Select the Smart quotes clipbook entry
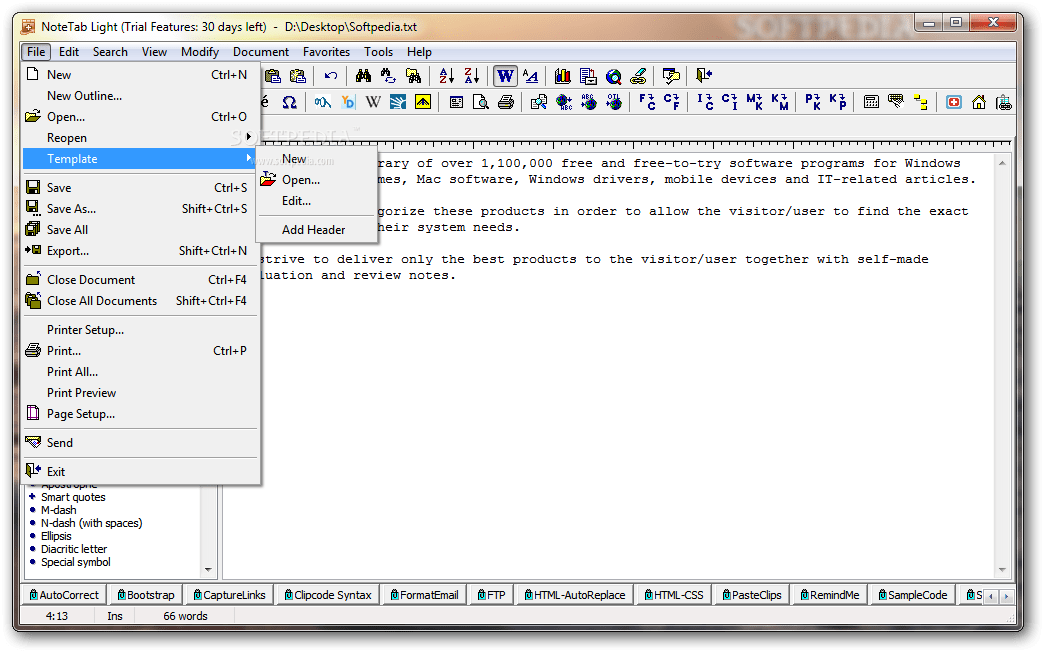Image resolution: width=1044 pixels, height=652 pixels. click(x=72, y=496)
